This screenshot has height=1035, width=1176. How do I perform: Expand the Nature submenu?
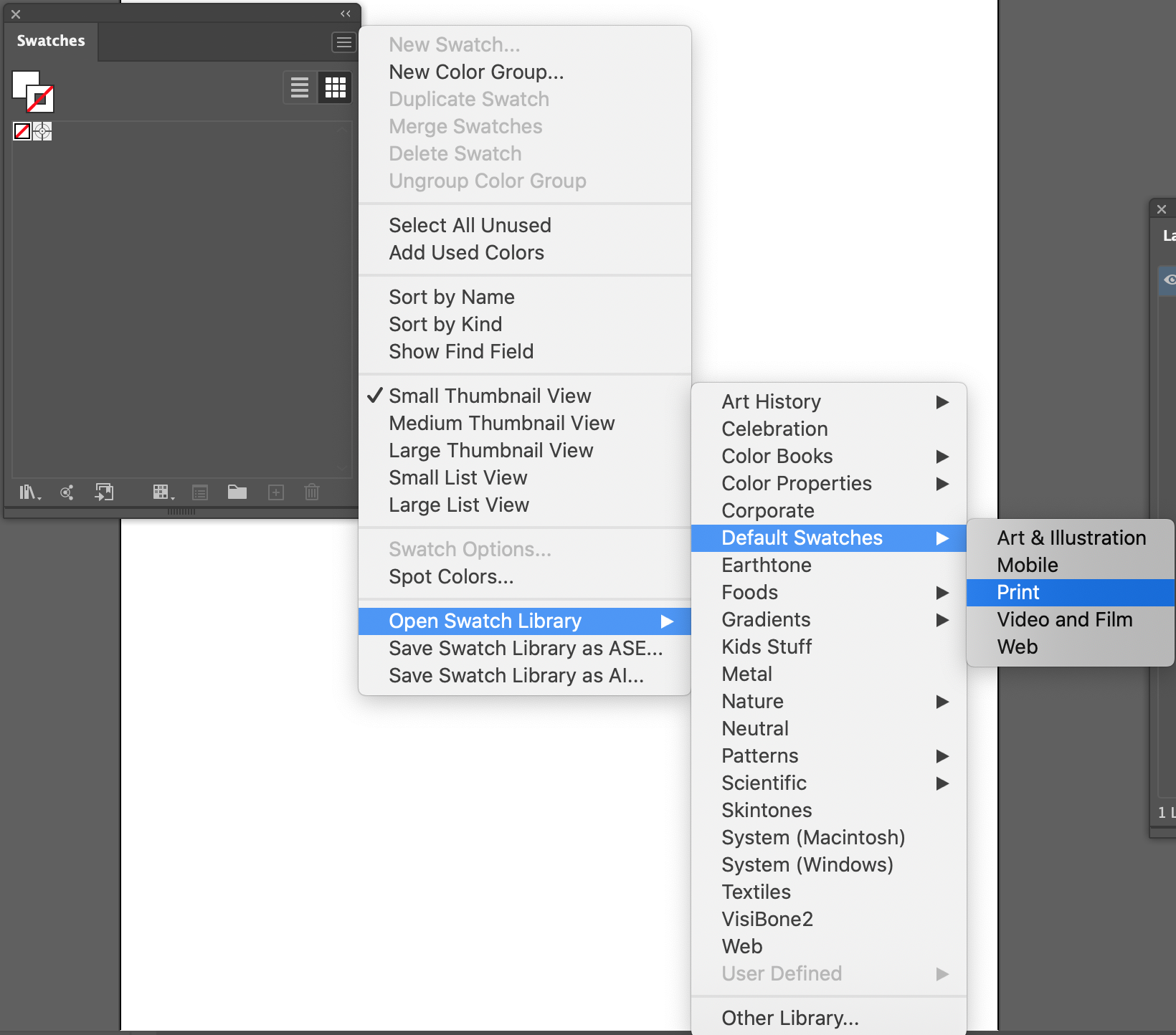[829, 701]
